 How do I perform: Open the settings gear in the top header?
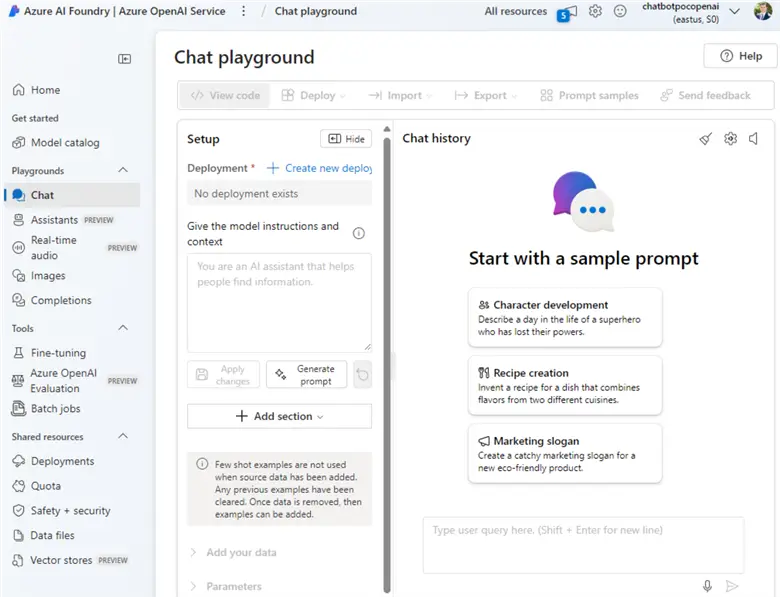click(x=595, y=11)
